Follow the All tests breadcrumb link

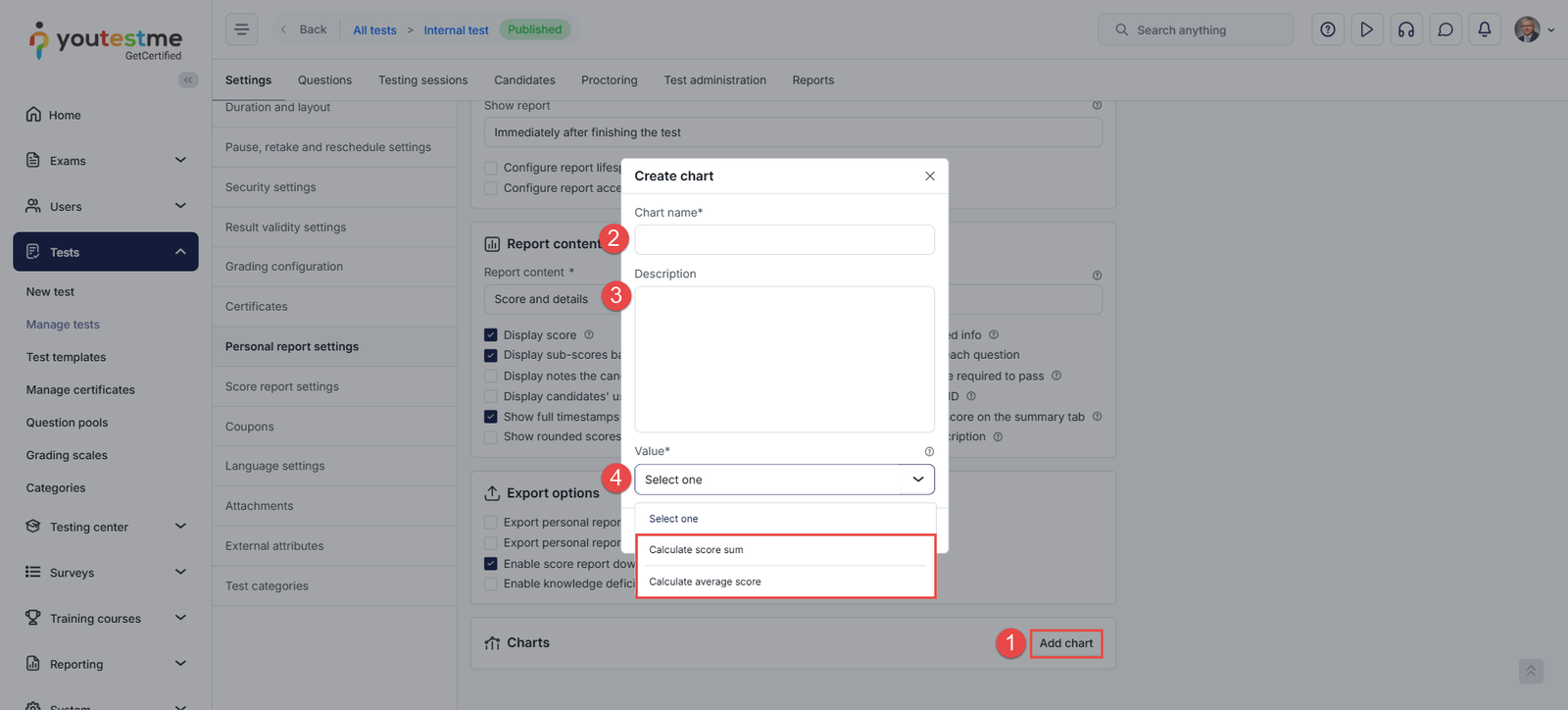tap(374, 30)
